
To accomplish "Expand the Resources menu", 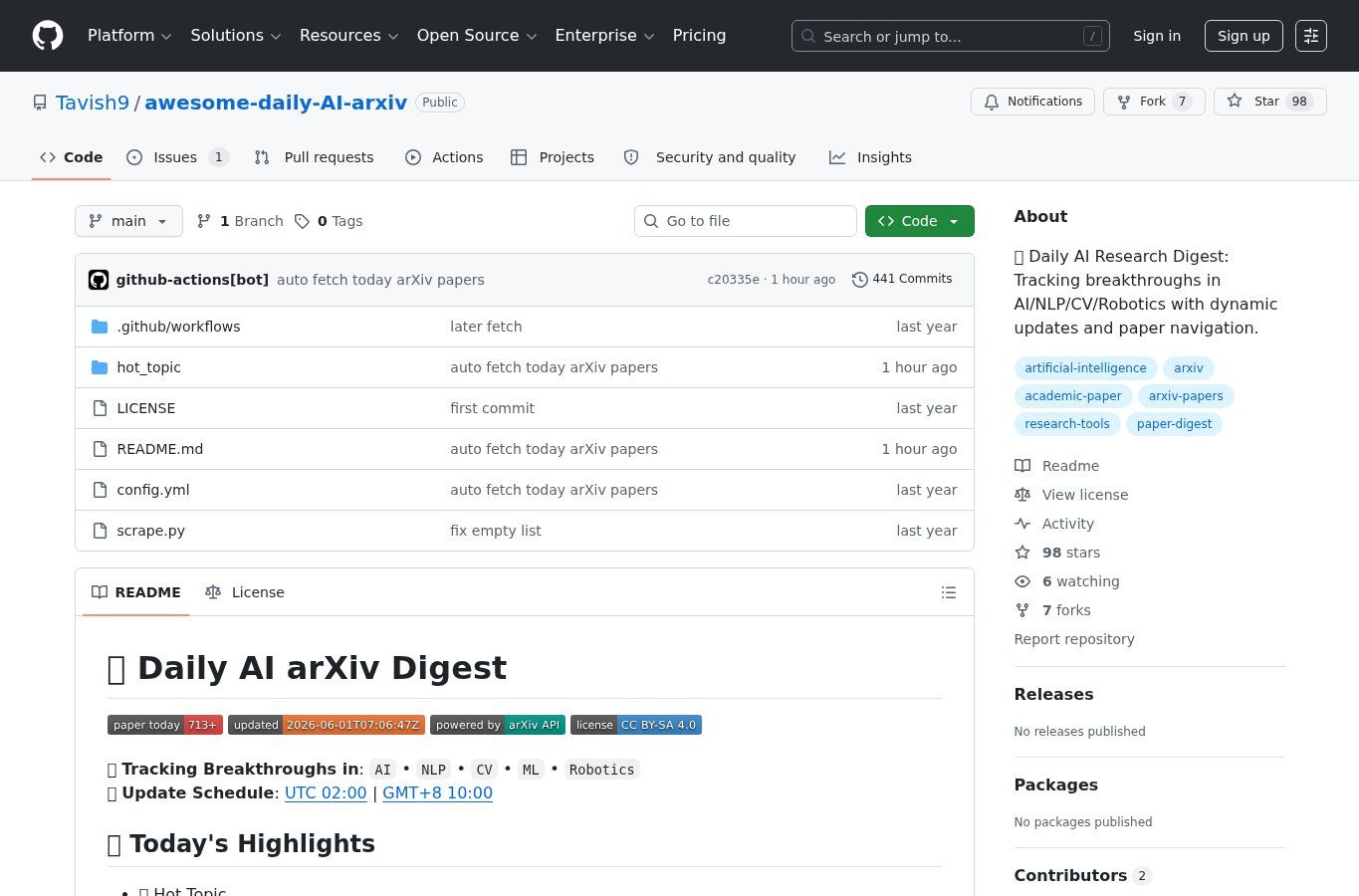I will pyautogui.click(x=348, y=36).
